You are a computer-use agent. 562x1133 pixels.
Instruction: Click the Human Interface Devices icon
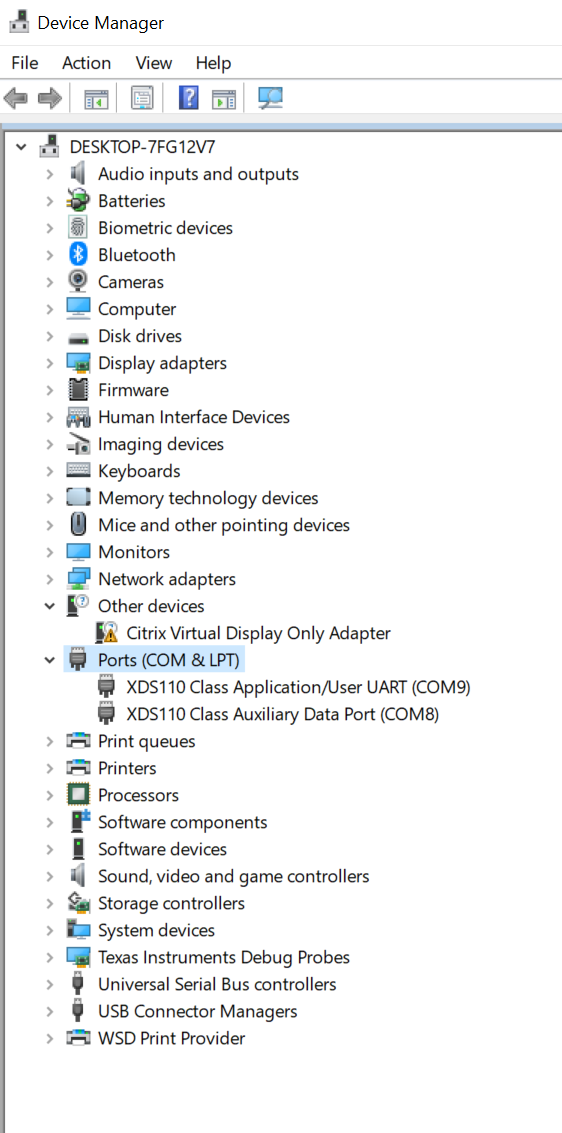pyautogui.click(x=78, y=417)
